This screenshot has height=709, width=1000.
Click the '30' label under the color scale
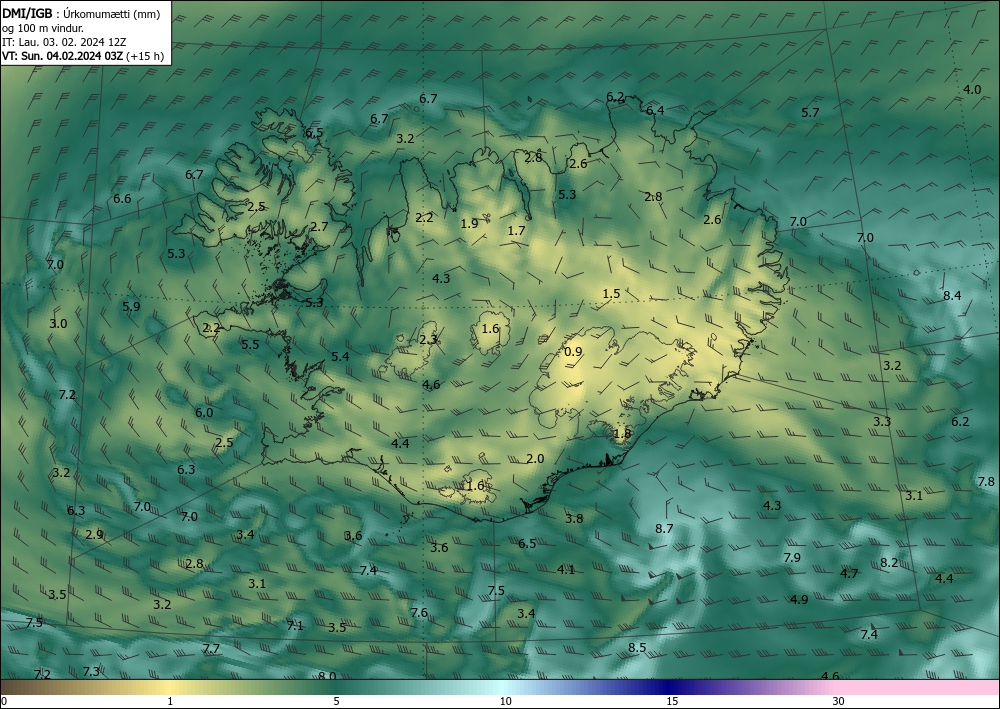[x=839, y=701]
